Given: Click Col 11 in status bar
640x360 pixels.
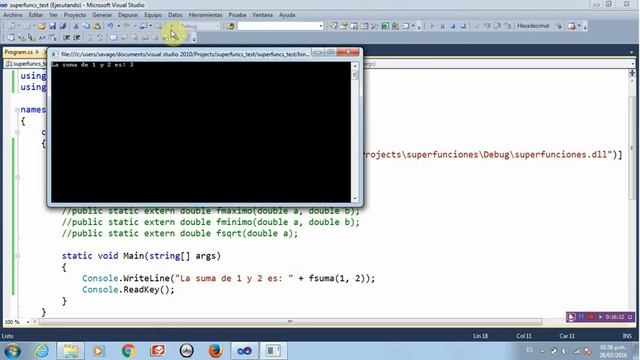Looking at the screenshot, I should 524,336.
